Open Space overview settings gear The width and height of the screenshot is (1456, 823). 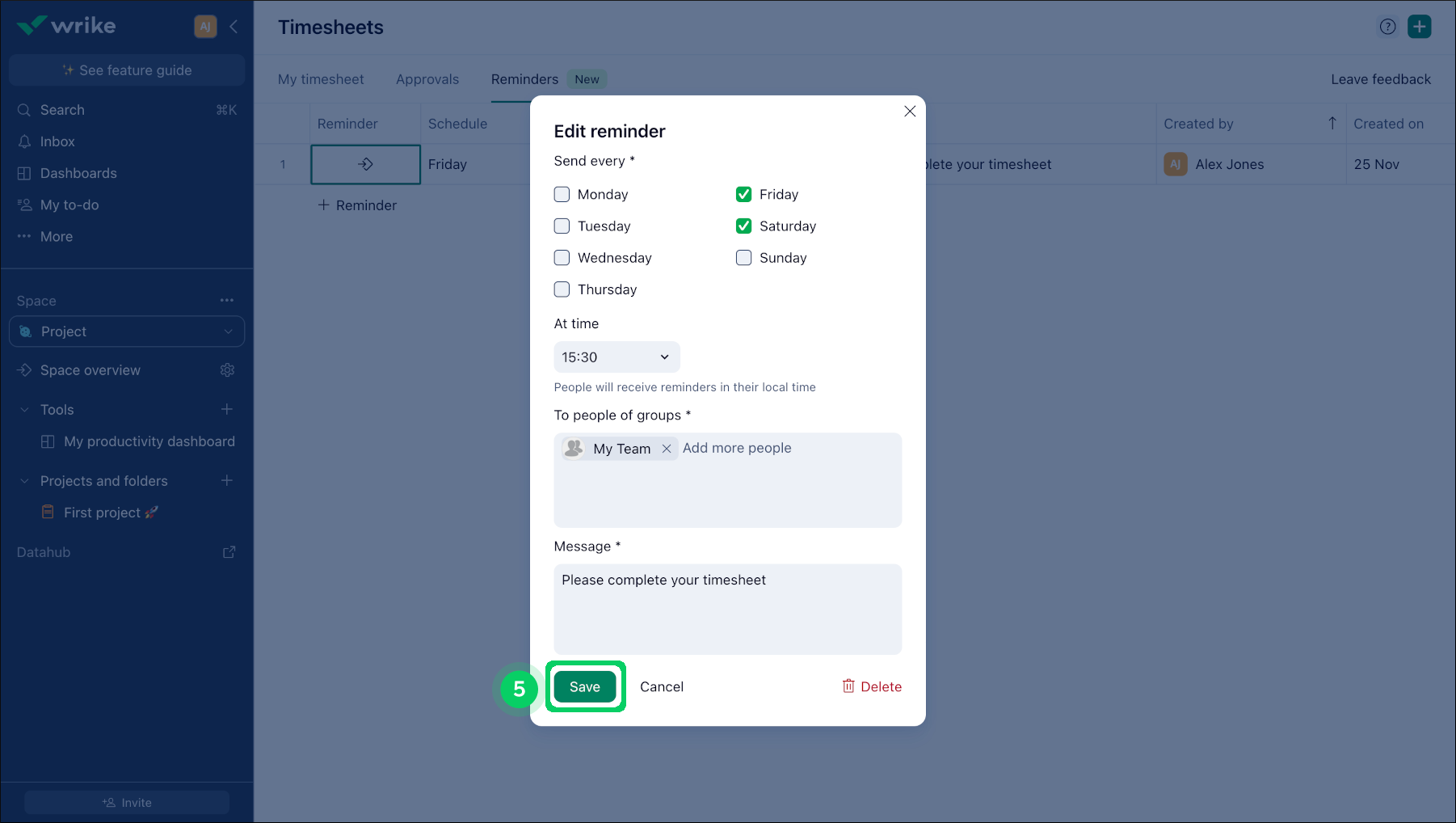click(x=227, y=370)
